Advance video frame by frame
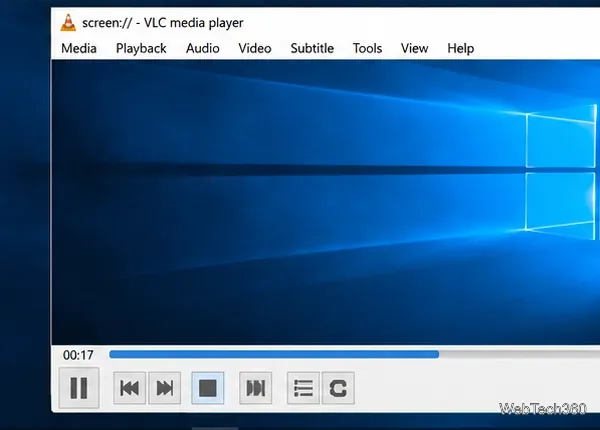 pyautogui.click(x=256, y=388)
